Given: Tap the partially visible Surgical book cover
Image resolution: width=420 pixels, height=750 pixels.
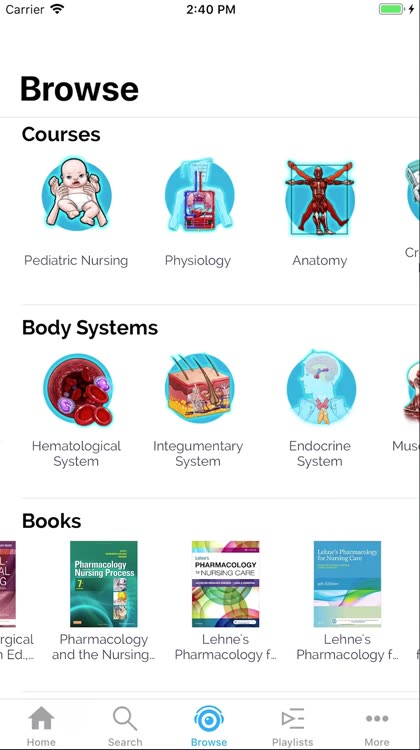Looking at the screenshot, I should click(8, 584).
